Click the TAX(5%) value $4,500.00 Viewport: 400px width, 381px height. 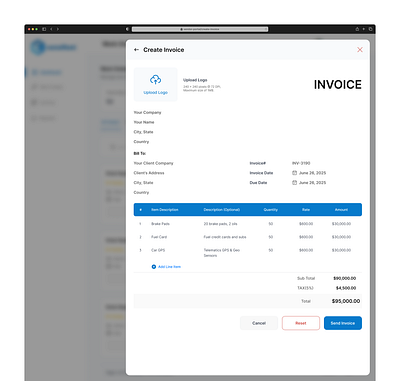[346, 288]
